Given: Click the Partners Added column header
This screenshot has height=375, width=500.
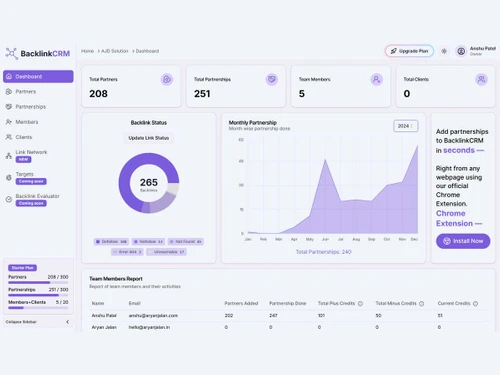Looking at the screenshot, I should tap(241, 303).
